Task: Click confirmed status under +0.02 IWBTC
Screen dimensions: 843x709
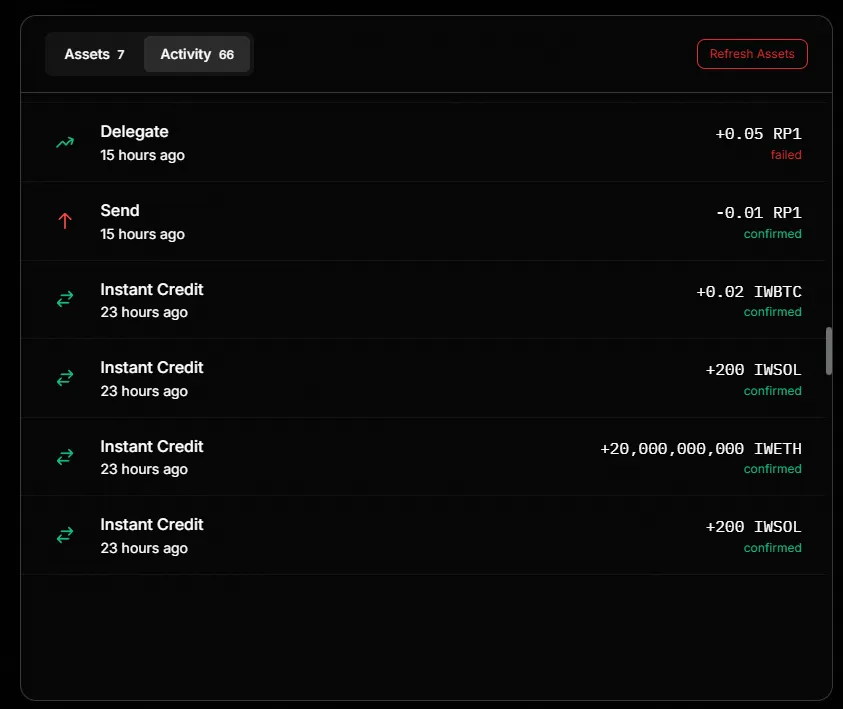Action: click(773, 312)
